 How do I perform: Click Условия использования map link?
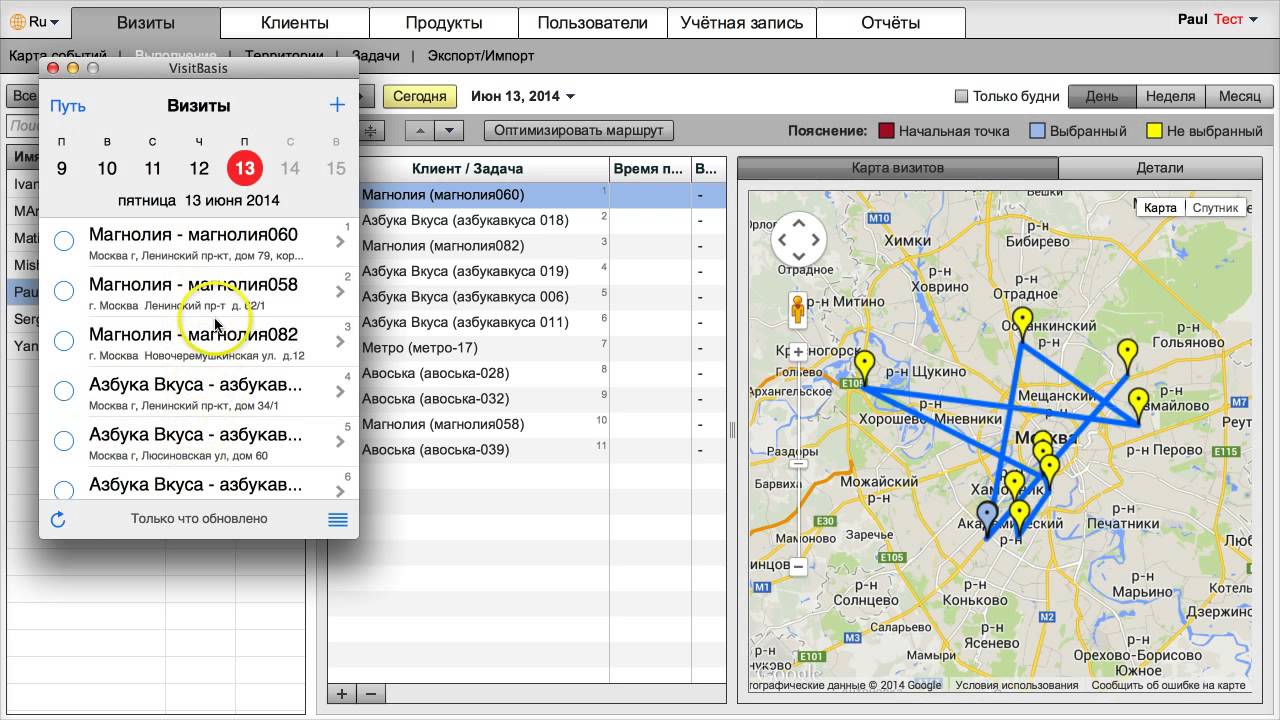click(1017, 685)
